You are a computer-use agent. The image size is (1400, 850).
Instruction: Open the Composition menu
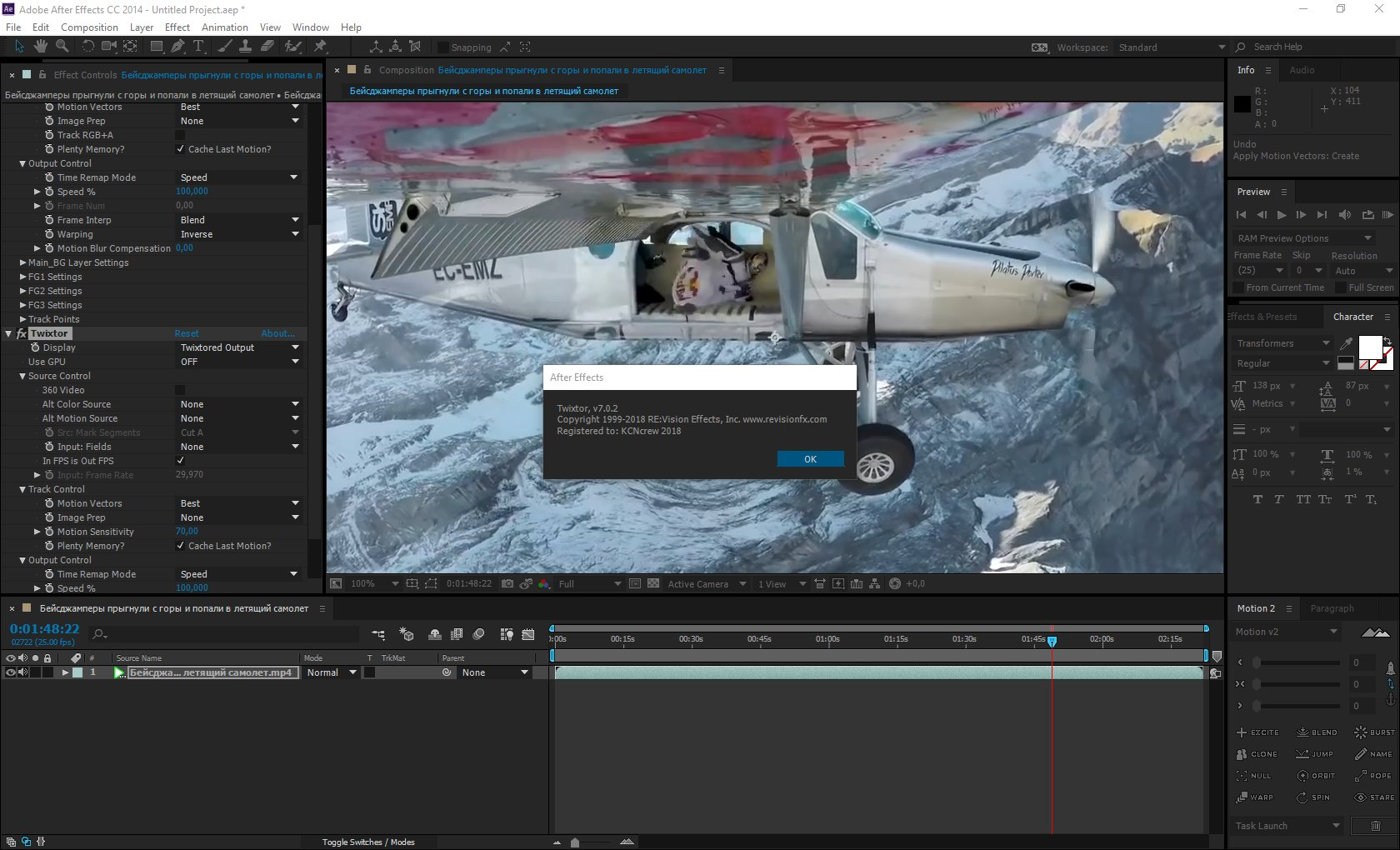tap(89, 27)
